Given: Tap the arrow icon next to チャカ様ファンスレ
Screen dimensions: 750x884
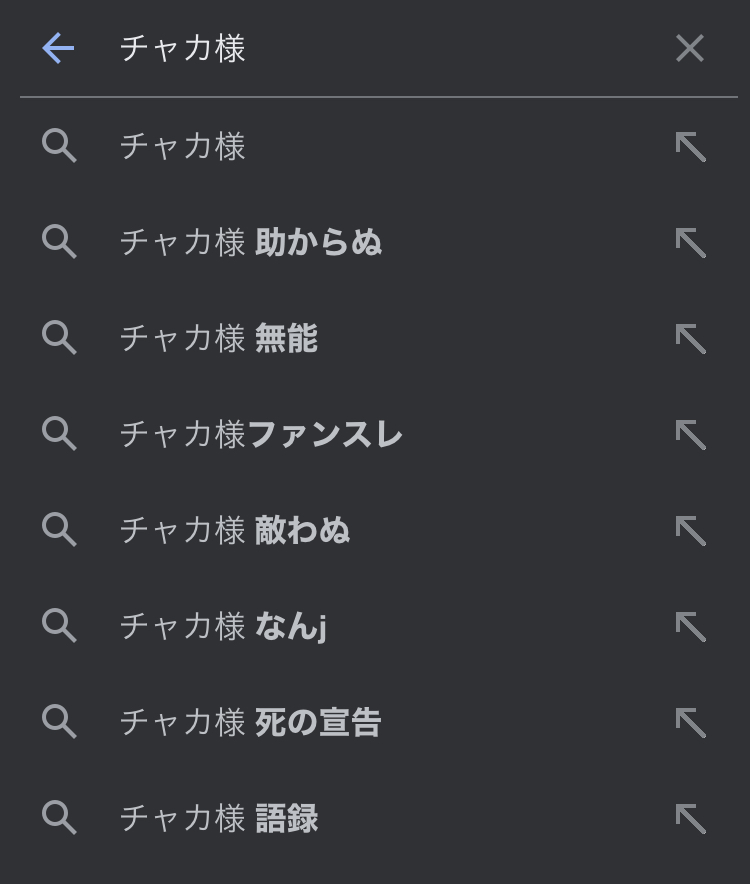Looking at the screenshot, I should point(690,435).
